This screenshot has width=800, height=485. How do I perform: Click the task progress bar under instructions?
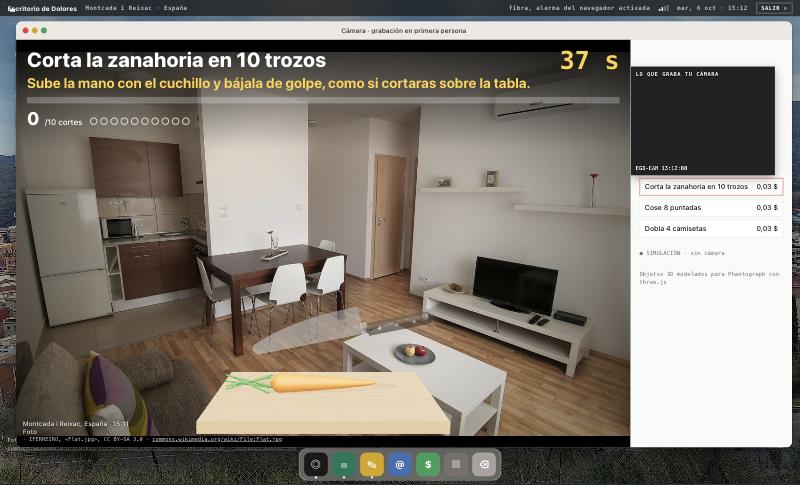(x=323, y=100)
